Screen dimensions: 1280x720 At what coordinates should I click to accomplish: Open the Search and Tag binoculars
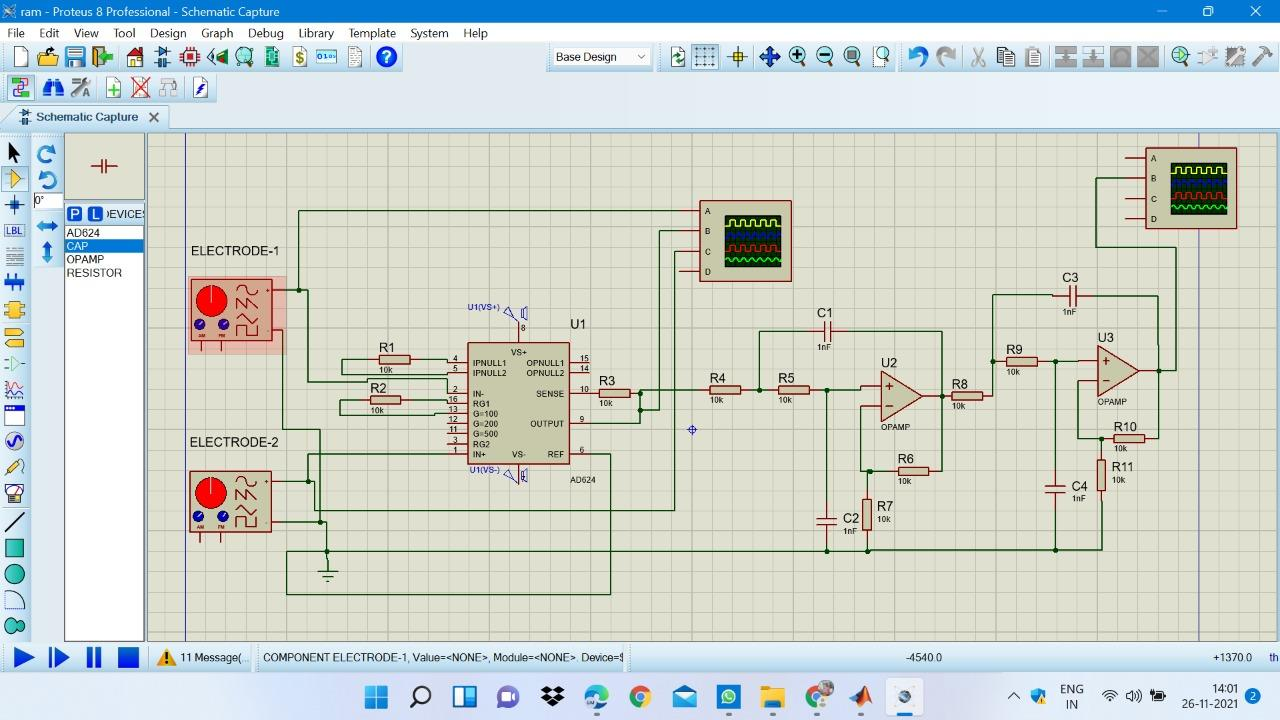coord(53,88)
